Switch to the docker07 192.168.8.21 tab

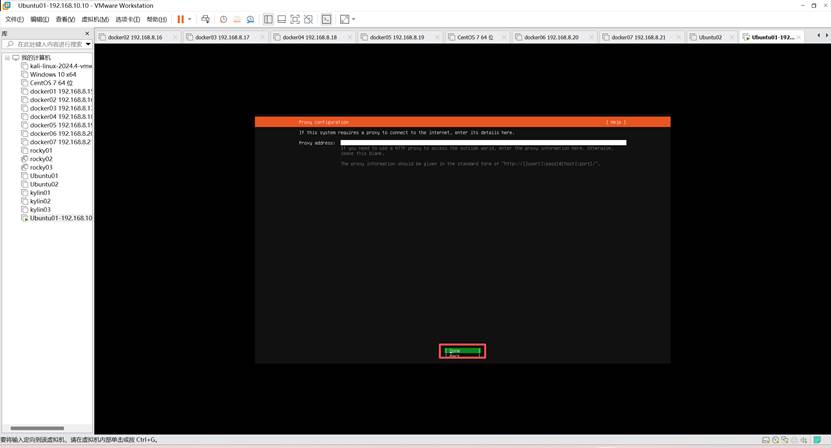pos(641,37)
